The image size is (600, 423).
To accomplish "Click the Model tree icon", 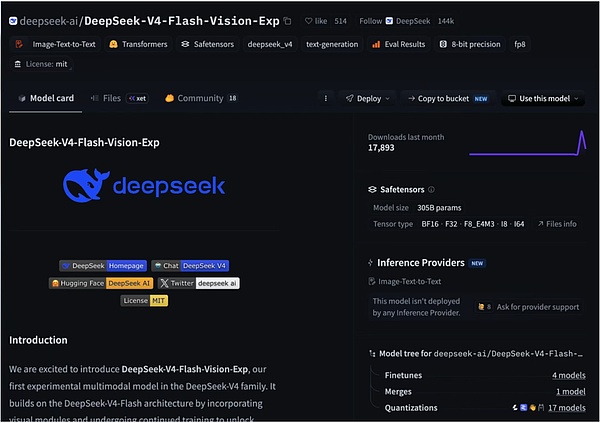I will (x=372, y=353).
